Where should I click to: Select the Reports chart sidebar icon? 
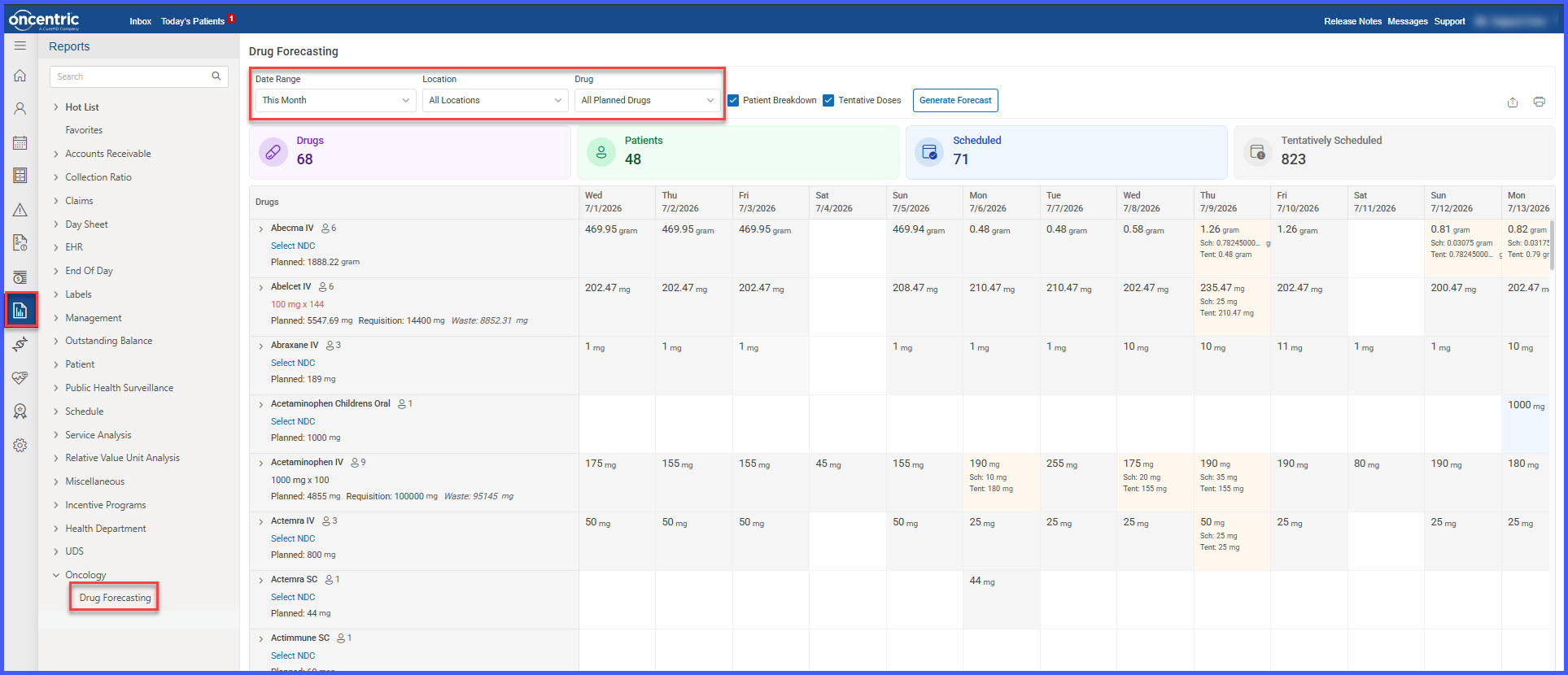[x=20, y=310]
